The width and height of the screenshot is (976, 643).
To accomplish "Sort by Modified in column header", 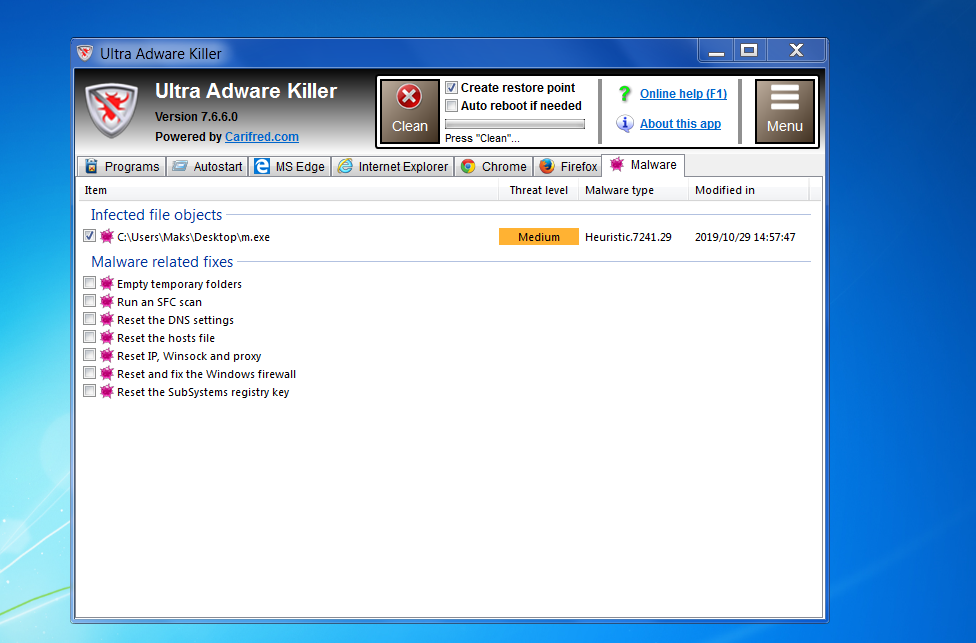I will click(748, 190).
